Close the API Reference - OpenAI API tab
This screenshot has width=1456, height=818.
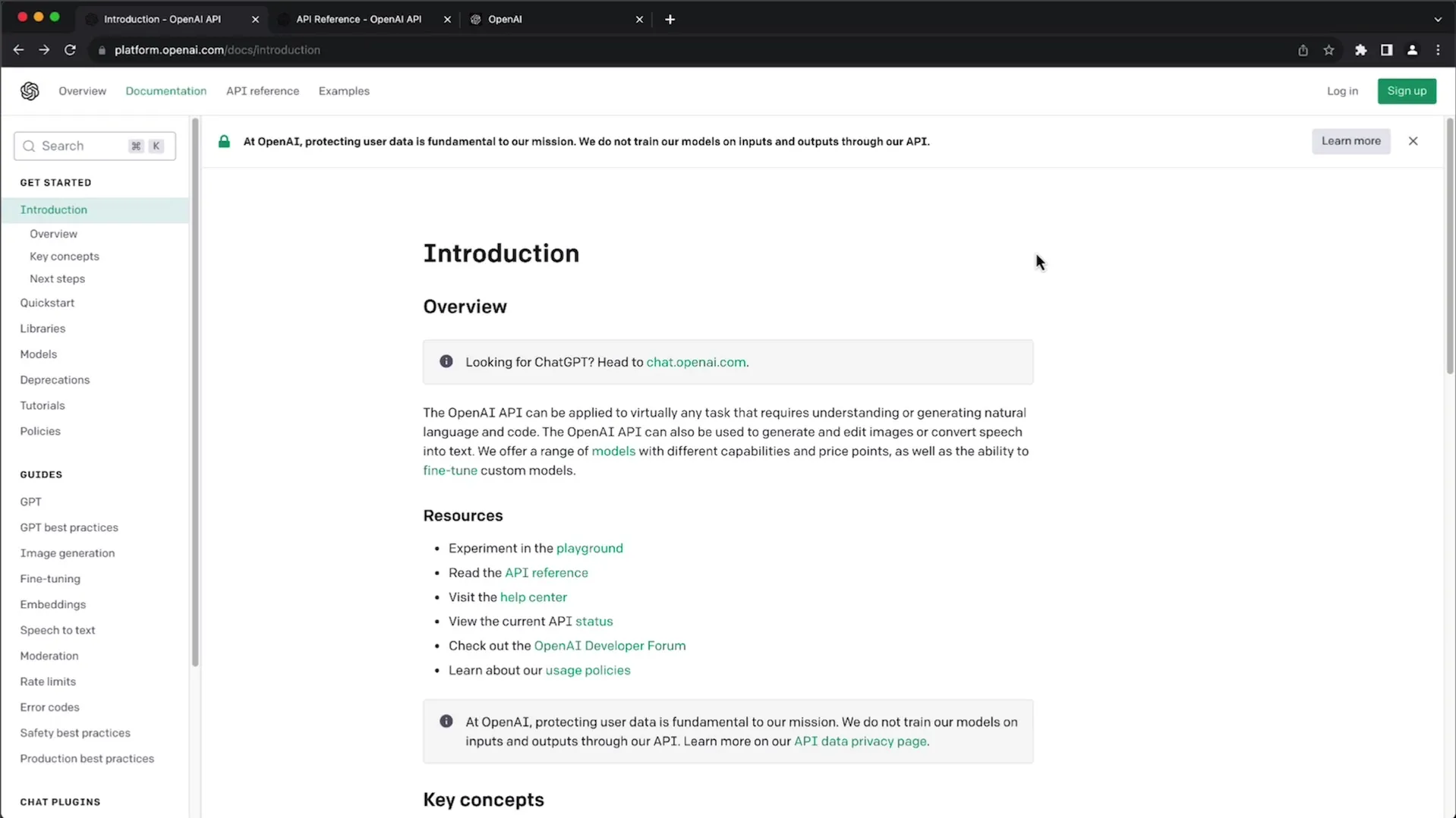click(447, 20)
